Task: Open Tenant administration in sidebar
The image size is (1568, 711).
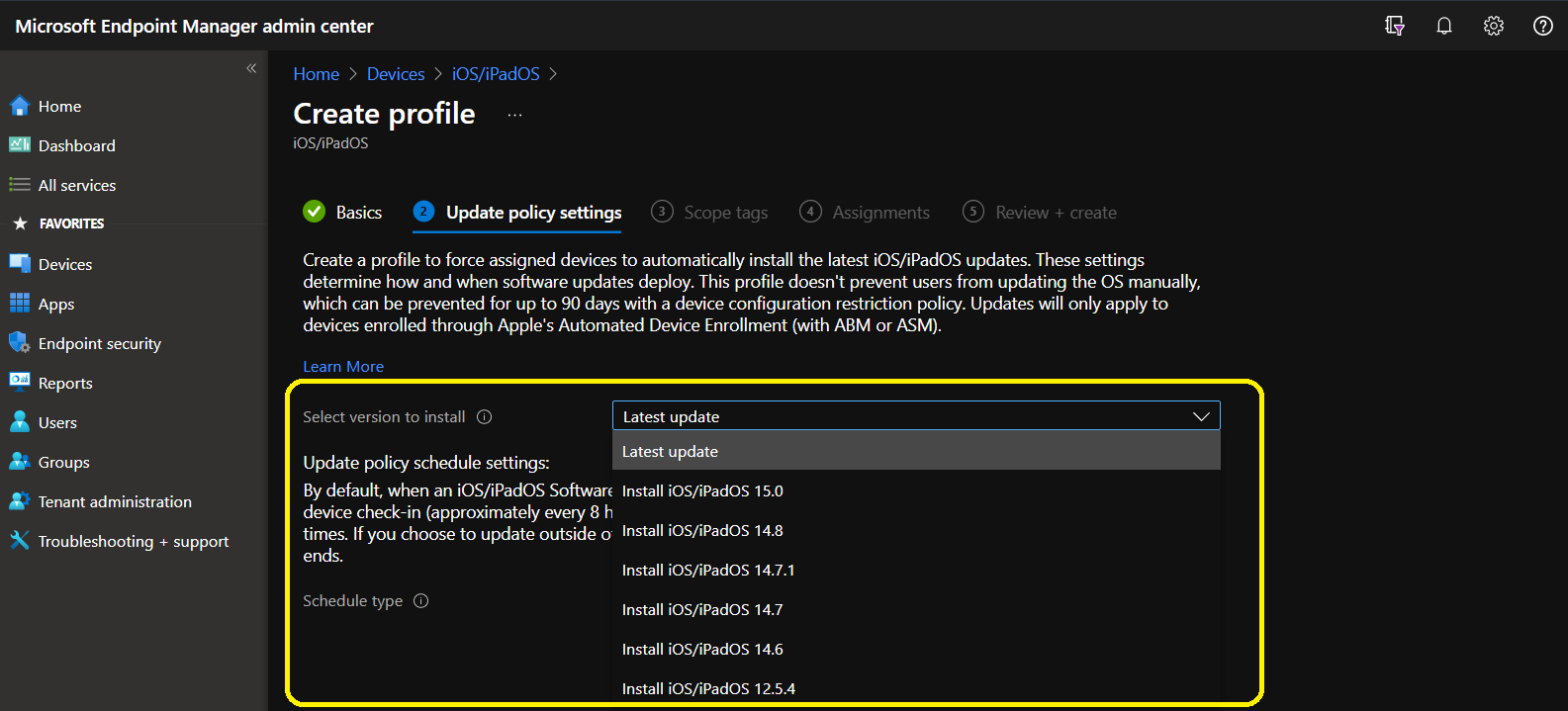Action: [x=115, y=501]
